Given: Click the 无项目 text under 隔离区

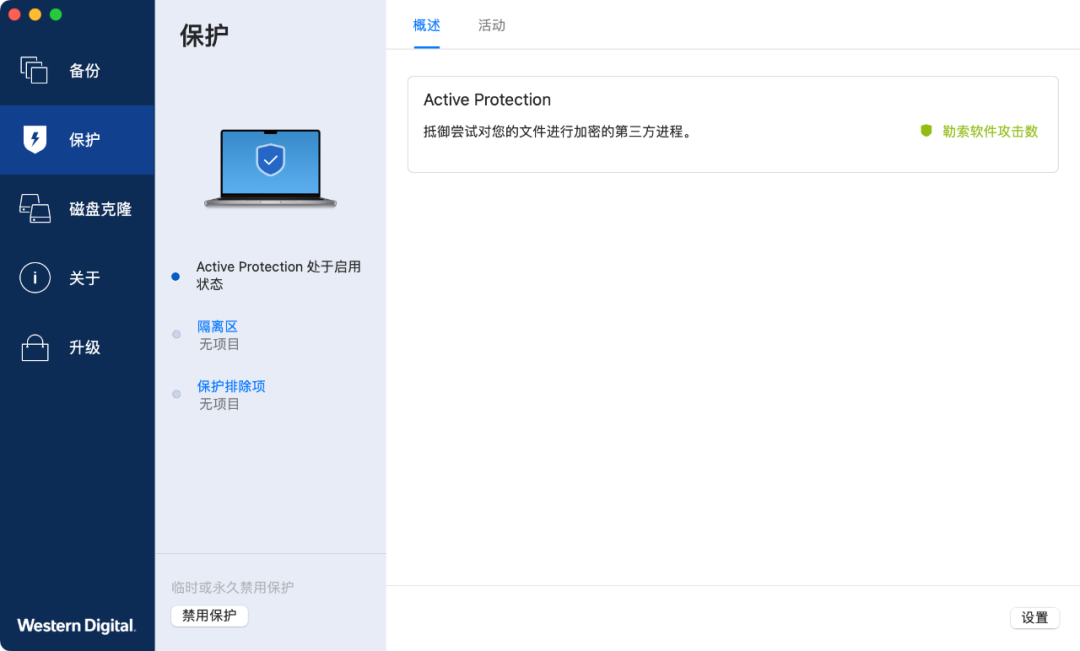Looking at the screenshot, I should [x=219, y=344].
